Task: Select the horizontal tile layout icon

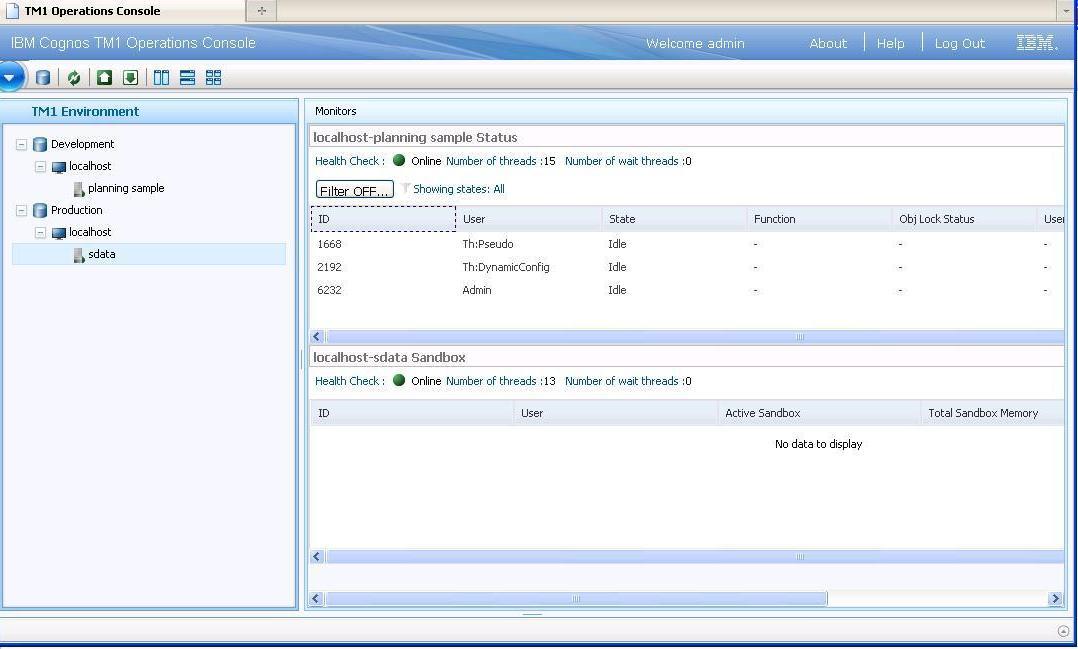Action: (188, 77)
